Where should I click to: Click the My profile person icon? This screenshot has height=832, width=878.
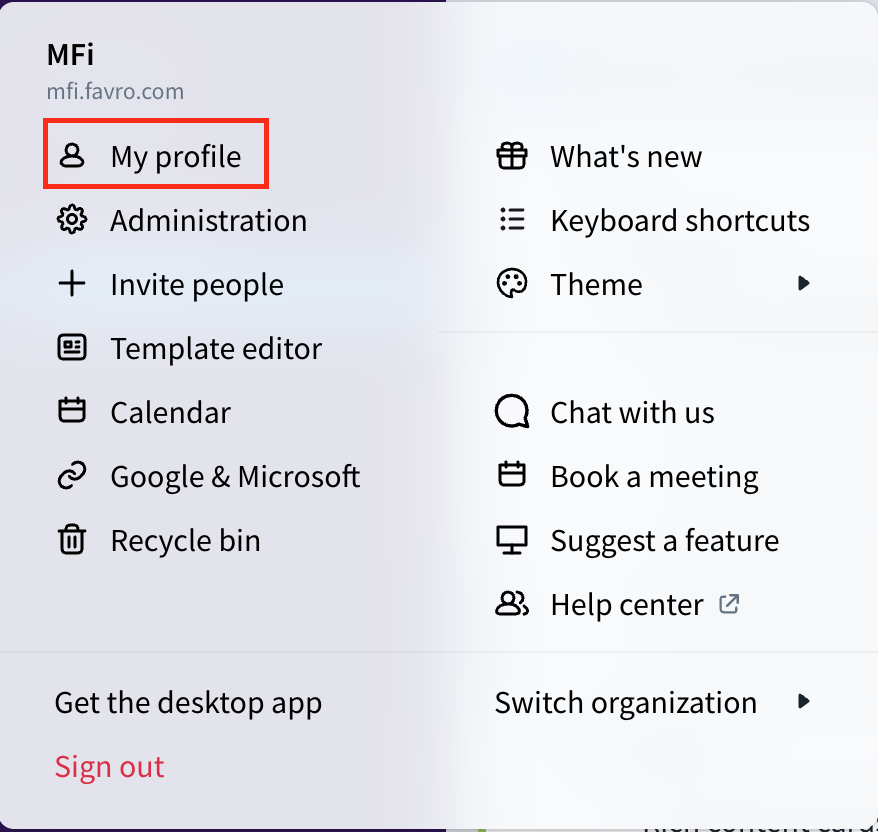coord(72,156)
